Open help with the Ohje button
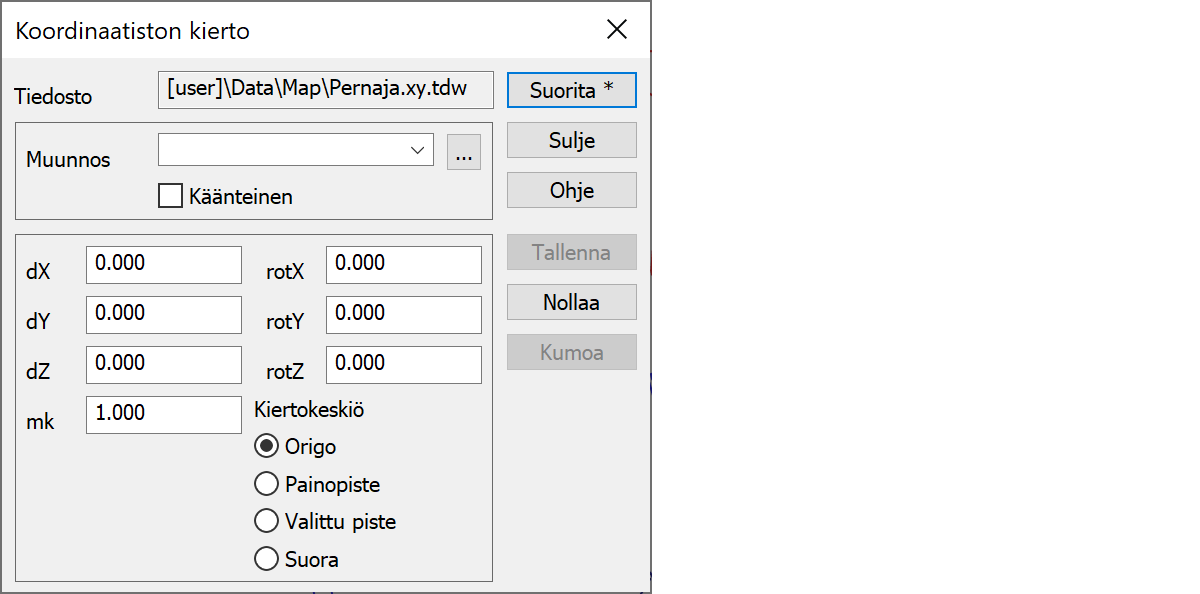 tap(571, 190)
